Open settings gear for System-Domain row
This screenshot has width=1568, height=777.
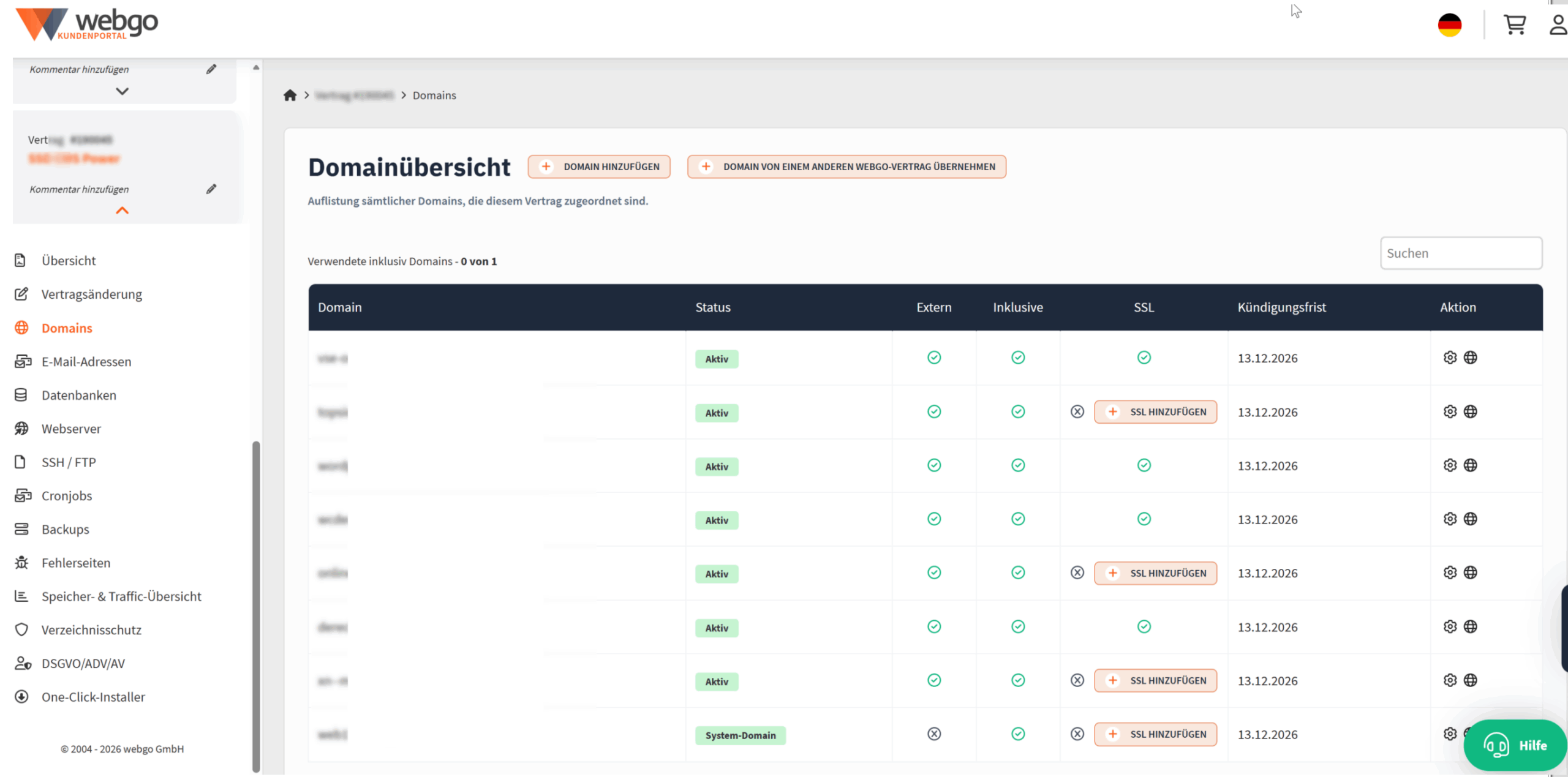[x=1450, y=734]
